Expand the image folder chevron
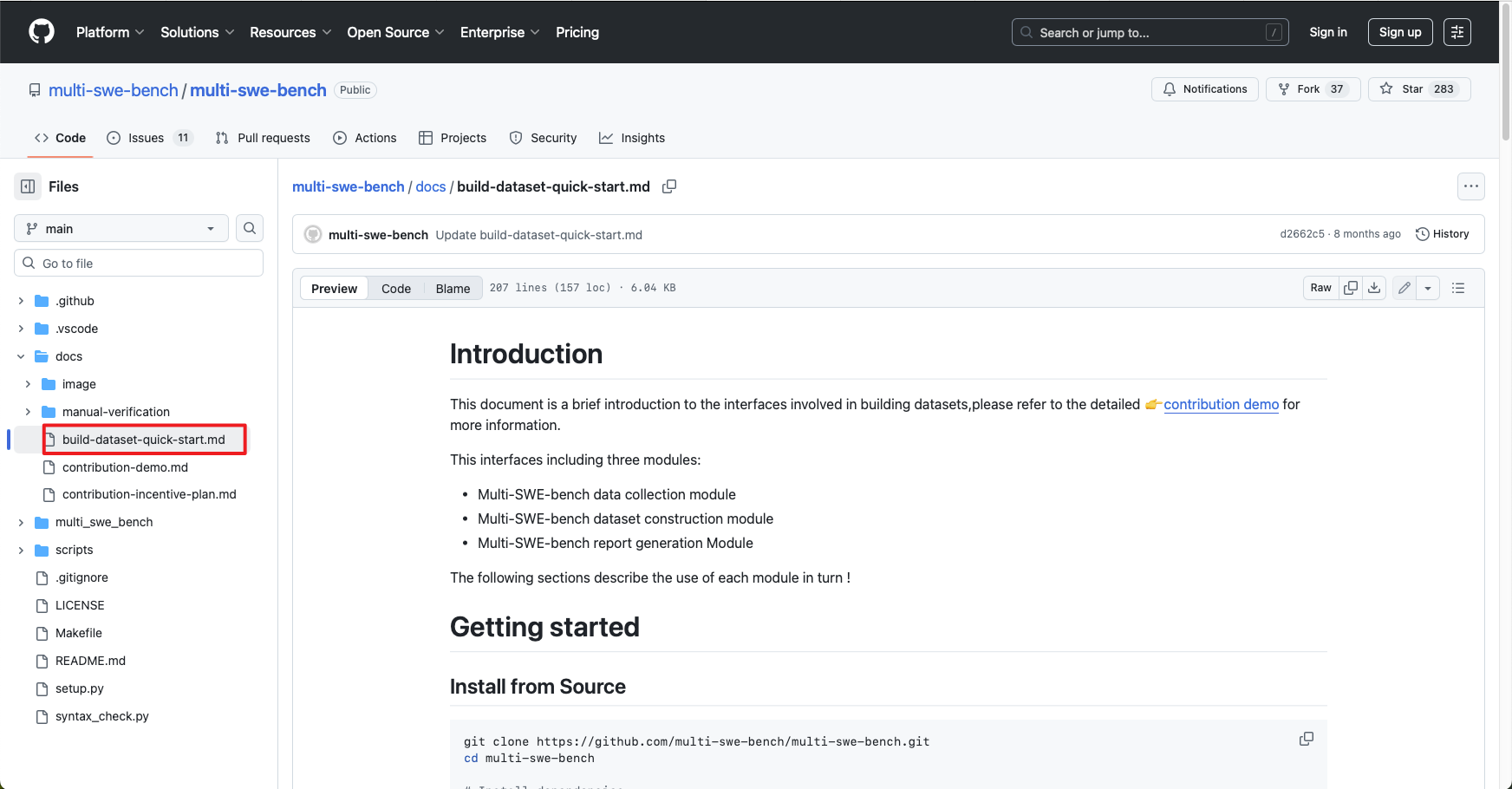This screenshot has width=1512, height=789. [28, 384]
